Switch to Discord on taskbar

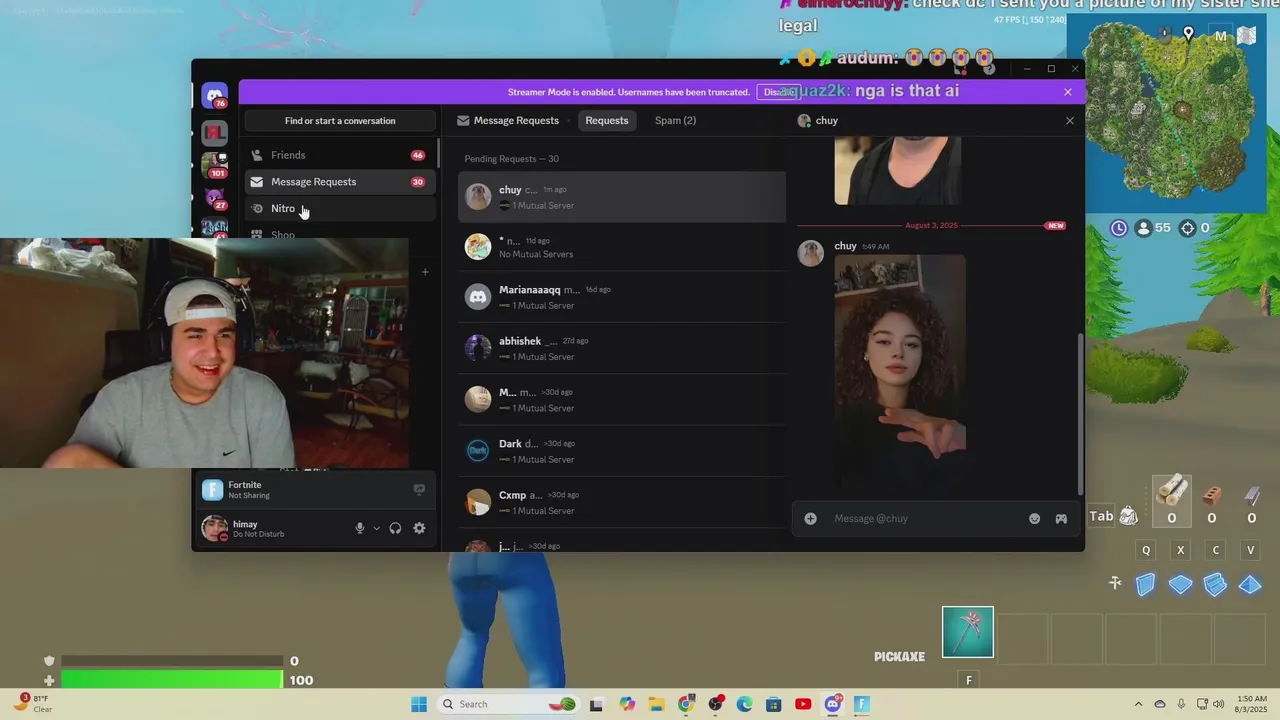pyautogui.click(x=833, y=704)
